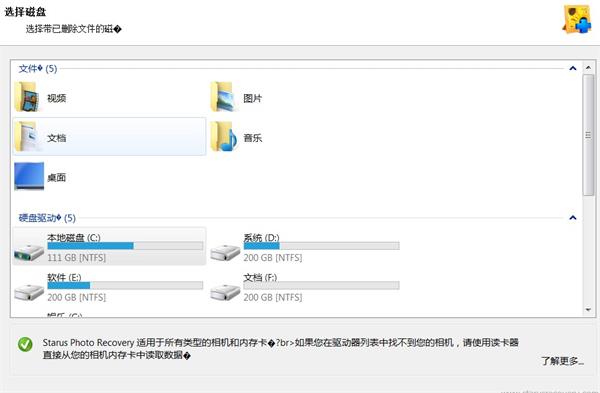600x393 pixels.
Task: Select the 桌面 desktop icon
Action: coord(29,176)
